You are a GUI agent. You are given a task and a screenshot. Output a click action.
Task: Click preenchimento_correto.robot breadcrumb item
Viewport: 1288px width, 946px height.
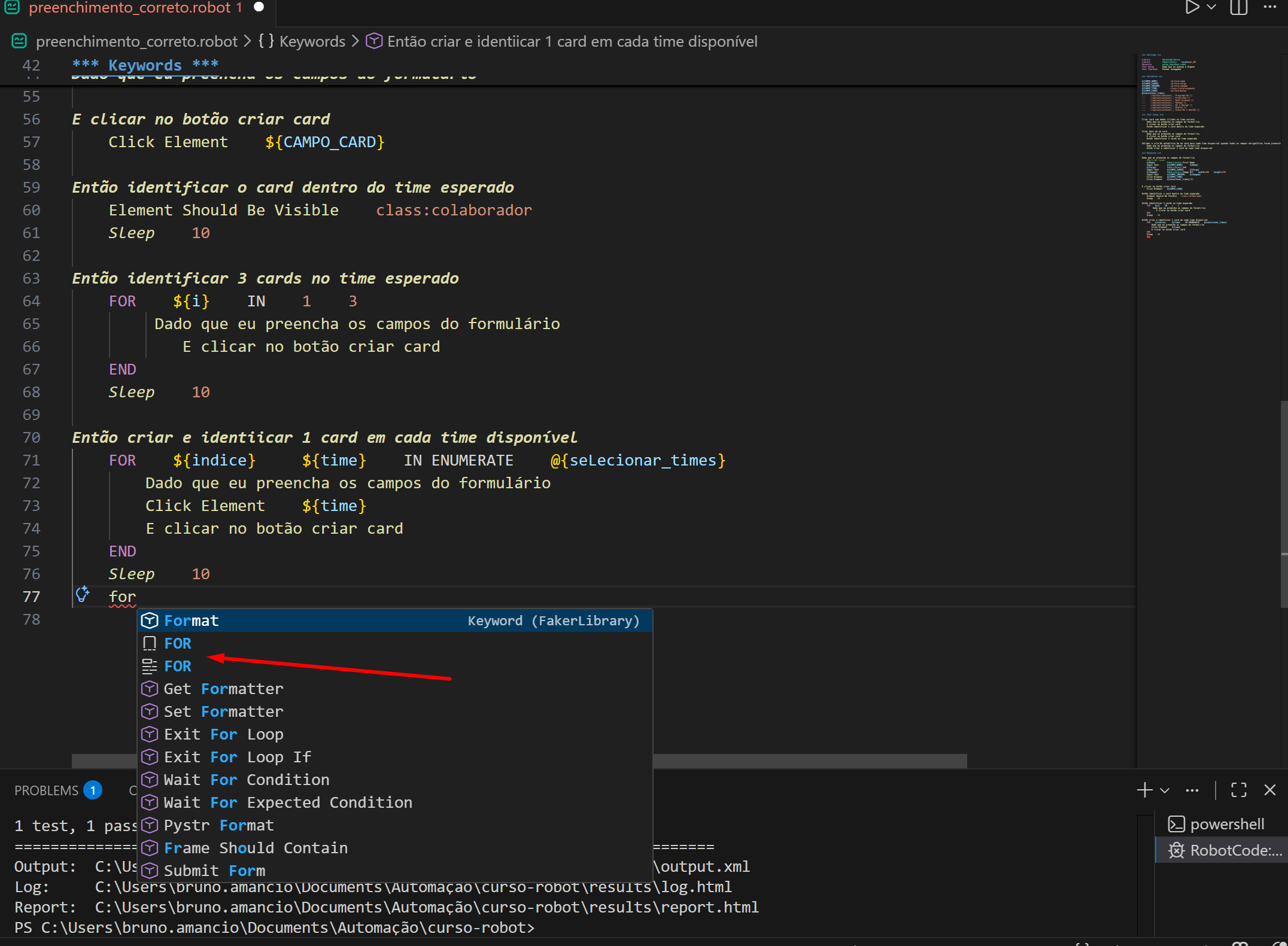pos(136,41)
